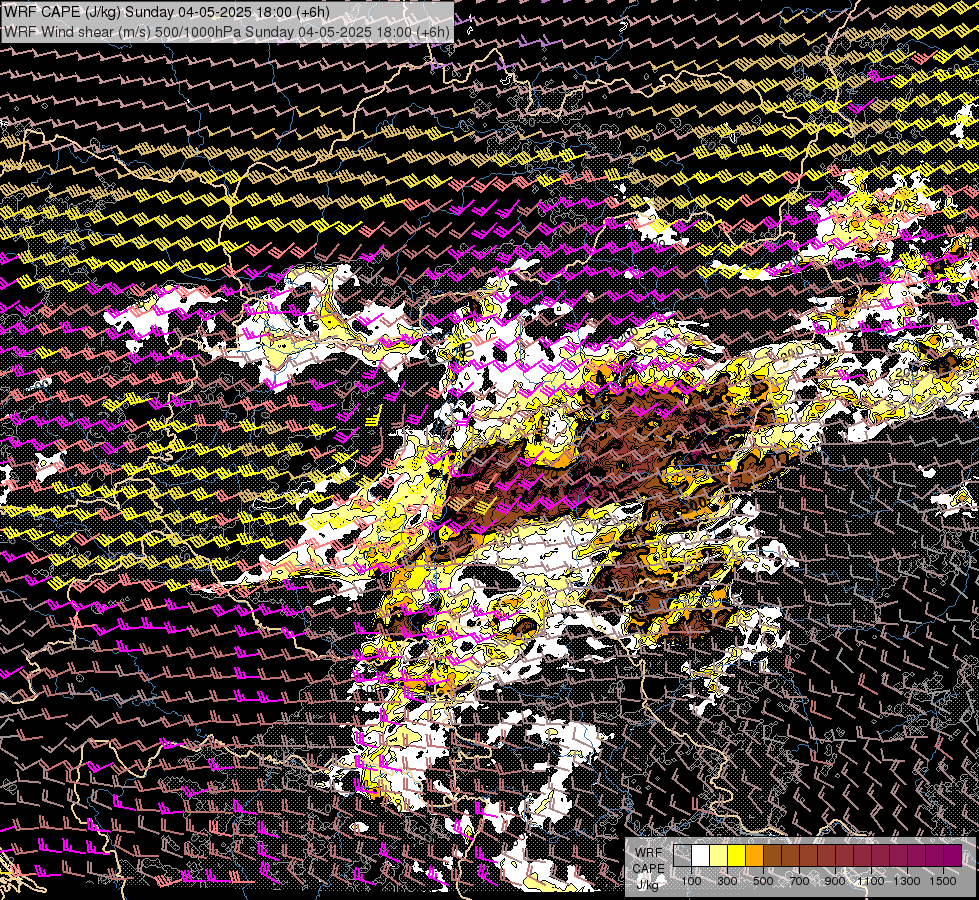Click the legend tick label 700
Image resolution: width=979 pixels, height=900 pixels.
point(799,881)
